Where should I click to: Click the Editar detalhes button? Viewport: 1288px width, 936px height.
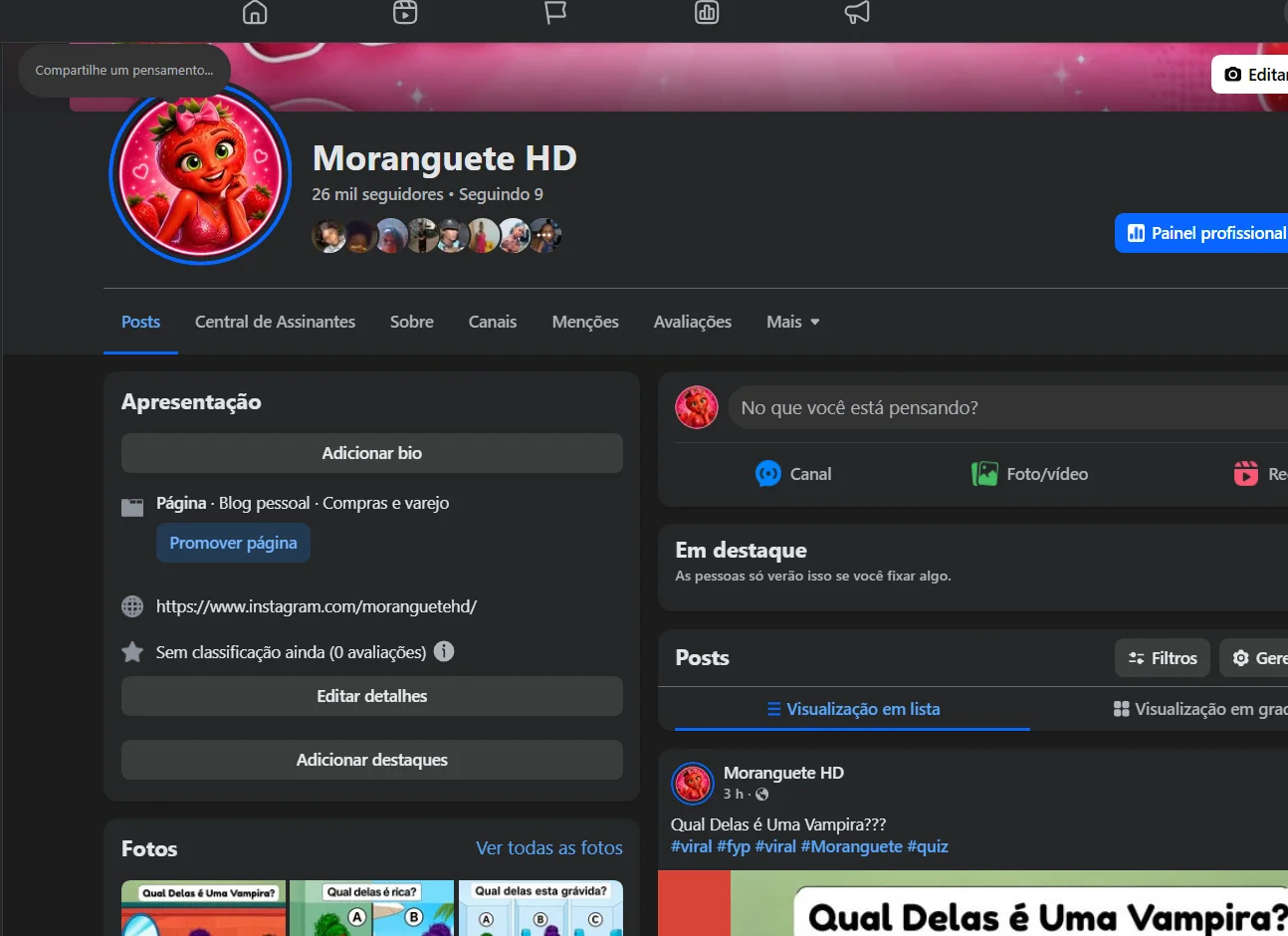coord(372,696)
